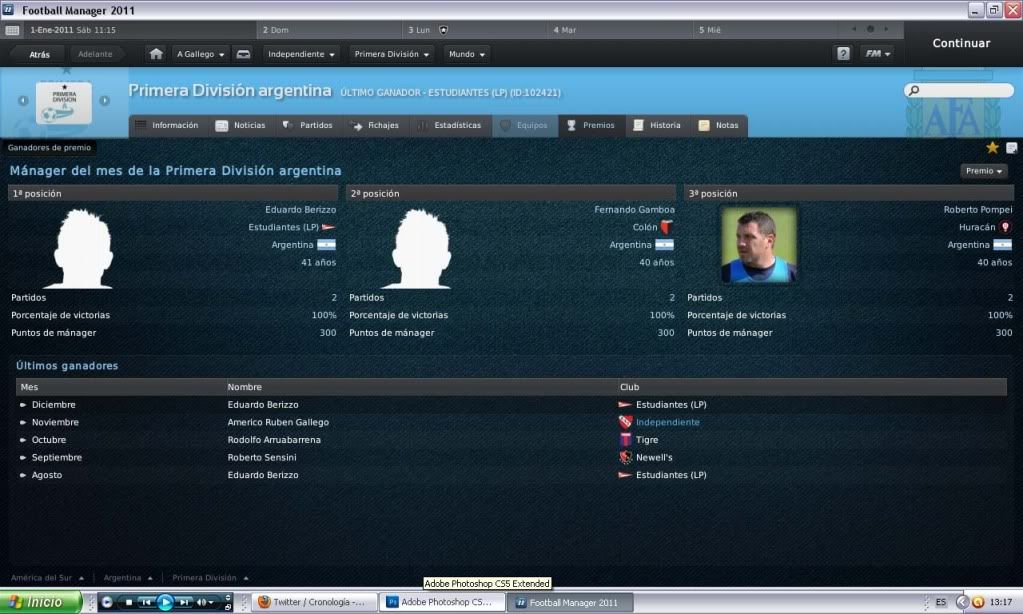Click the inbox tray icon after A Gallego
Screen dimensions: 1023x614
(243, 54)
